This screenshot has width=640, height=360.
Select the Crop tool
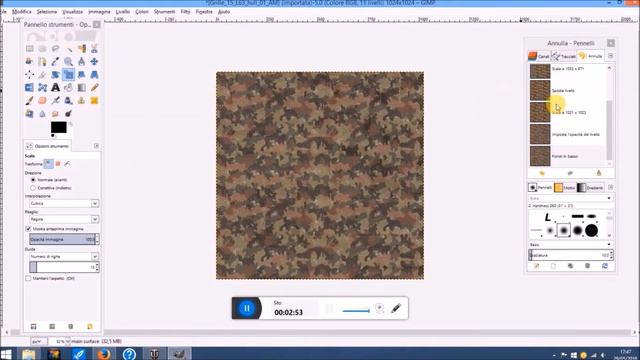(42, 75)
